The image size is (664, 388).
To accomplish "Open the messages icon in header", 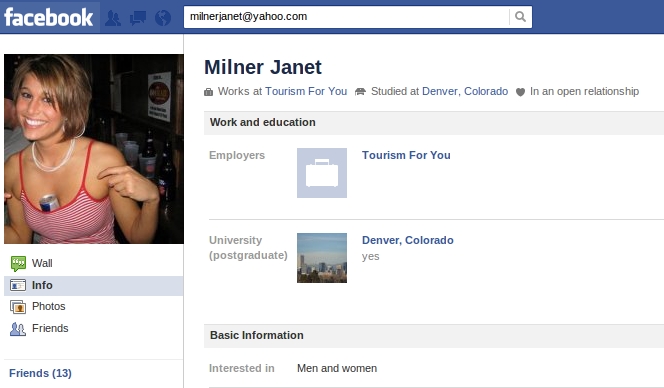I will (x=138, y=18).
